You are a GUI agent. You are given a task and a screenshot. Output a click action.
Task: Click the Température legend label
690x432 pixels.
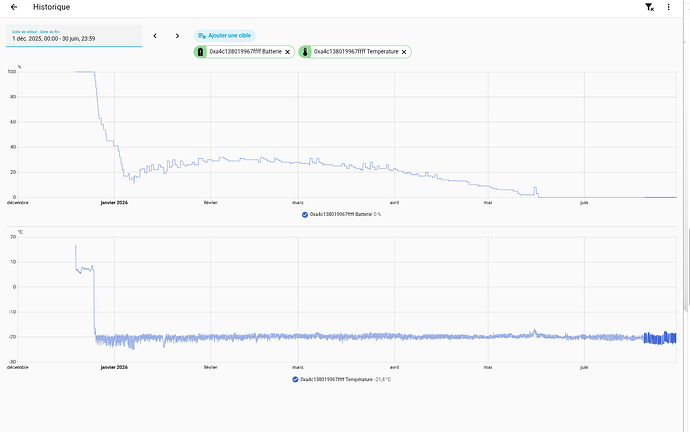345,380
